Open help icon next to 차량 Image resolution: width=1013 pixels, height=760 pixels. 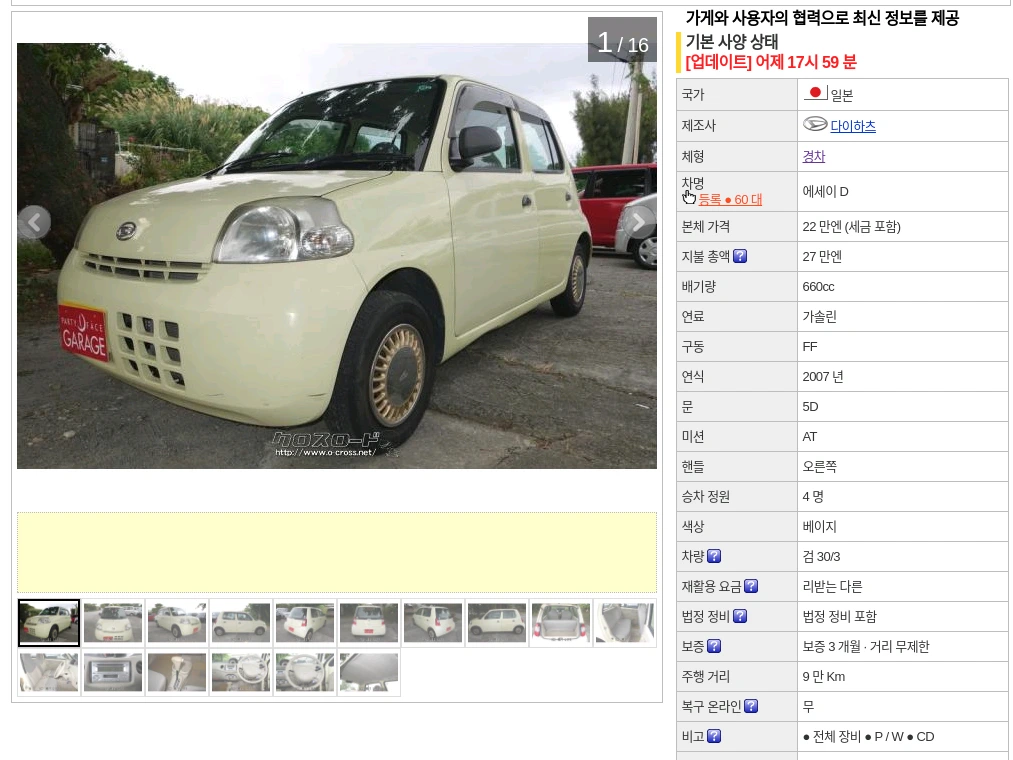tap(714, 556)
